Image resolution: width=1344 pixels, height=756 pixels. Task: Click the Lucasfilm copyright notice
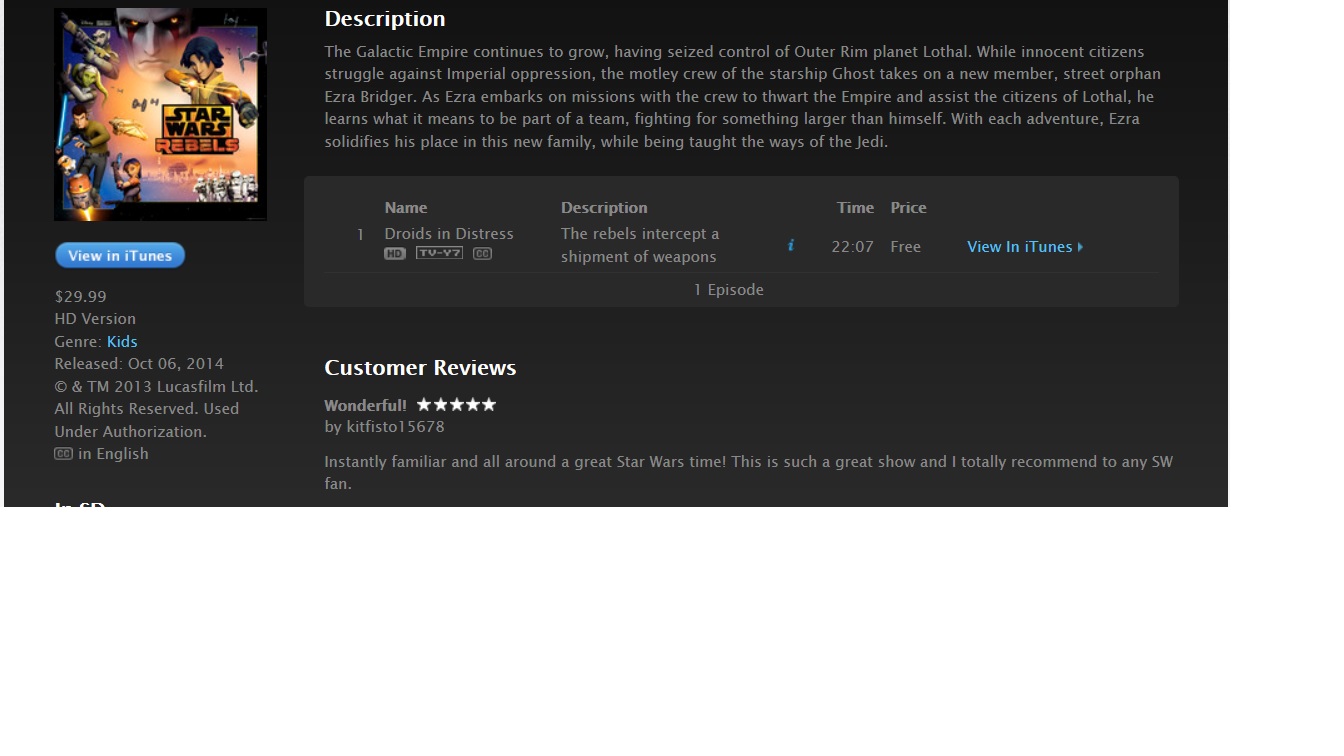tap(156, 409)
